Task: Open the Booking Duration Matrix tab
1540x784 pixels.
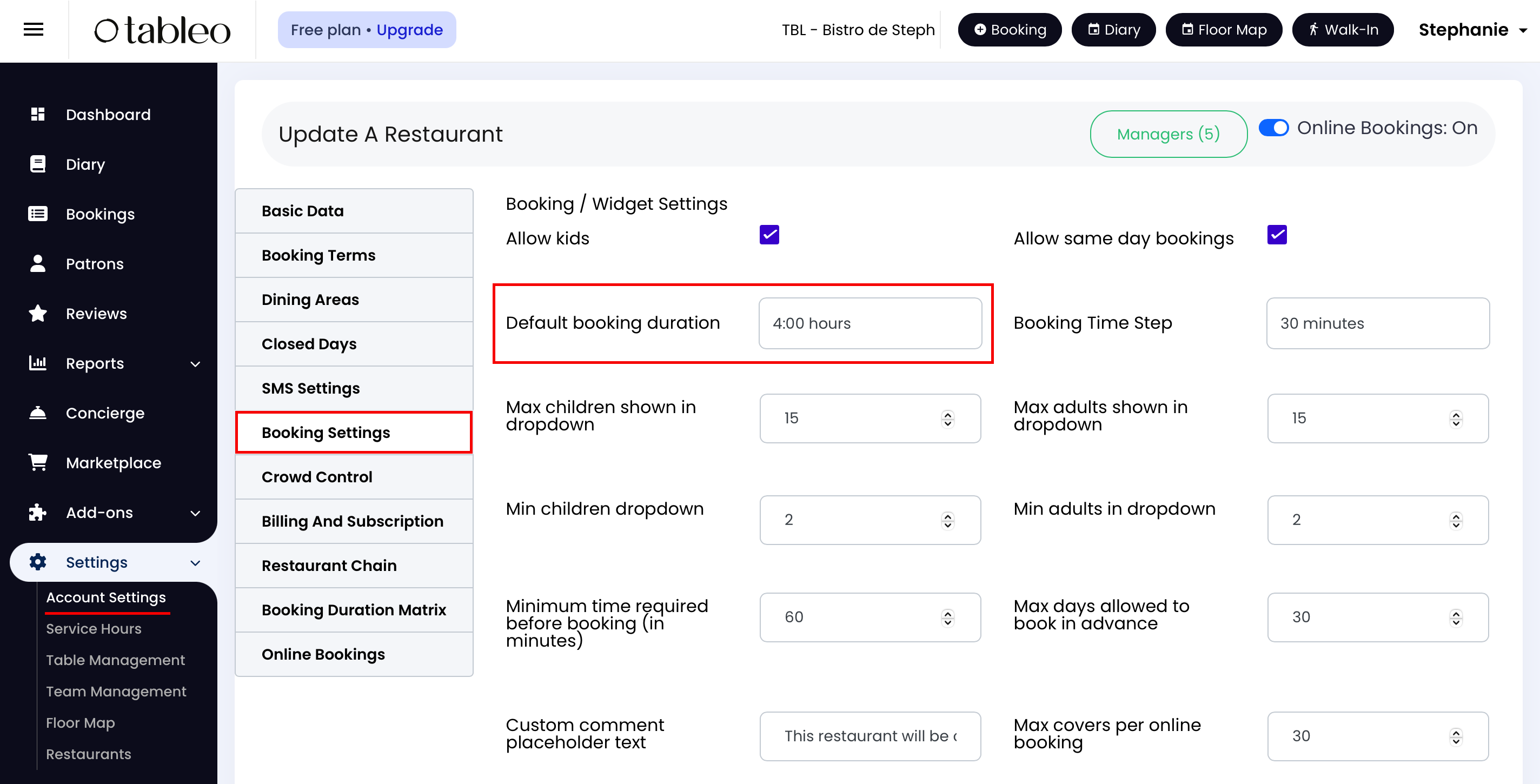Action: [x=353, y=609]
